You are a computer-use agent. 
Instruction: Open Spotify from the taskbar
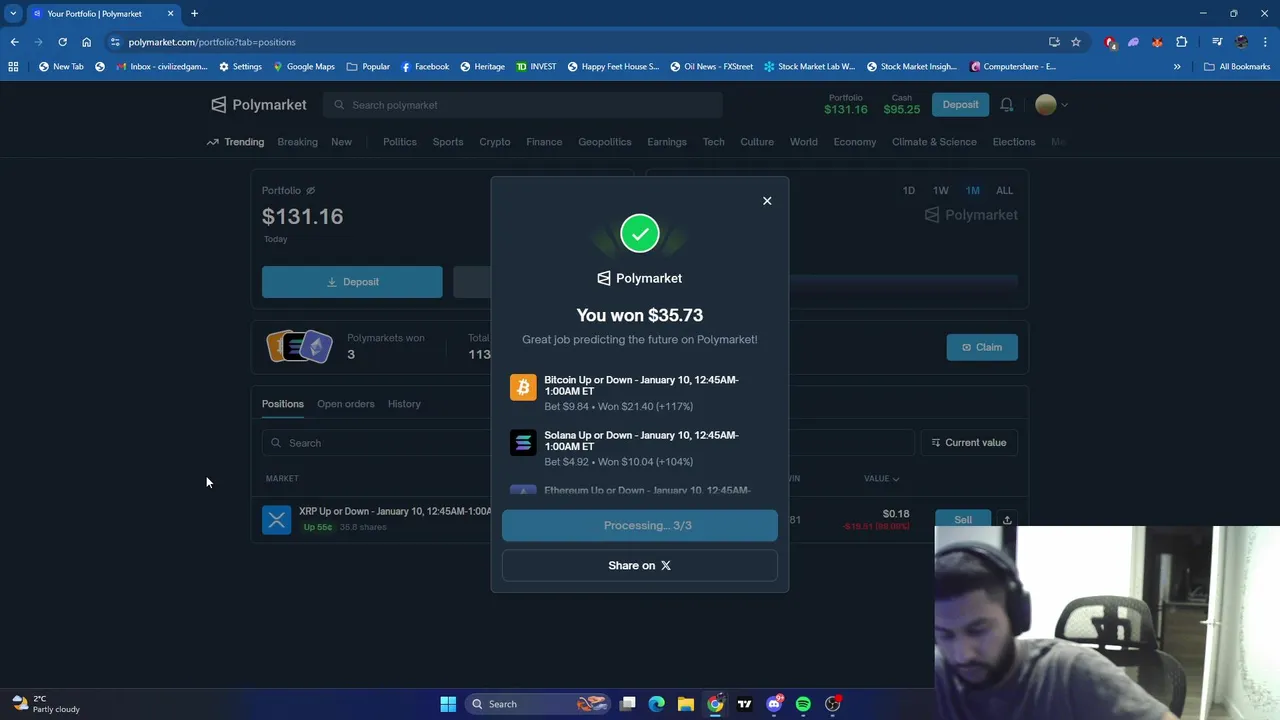(803, 704)
